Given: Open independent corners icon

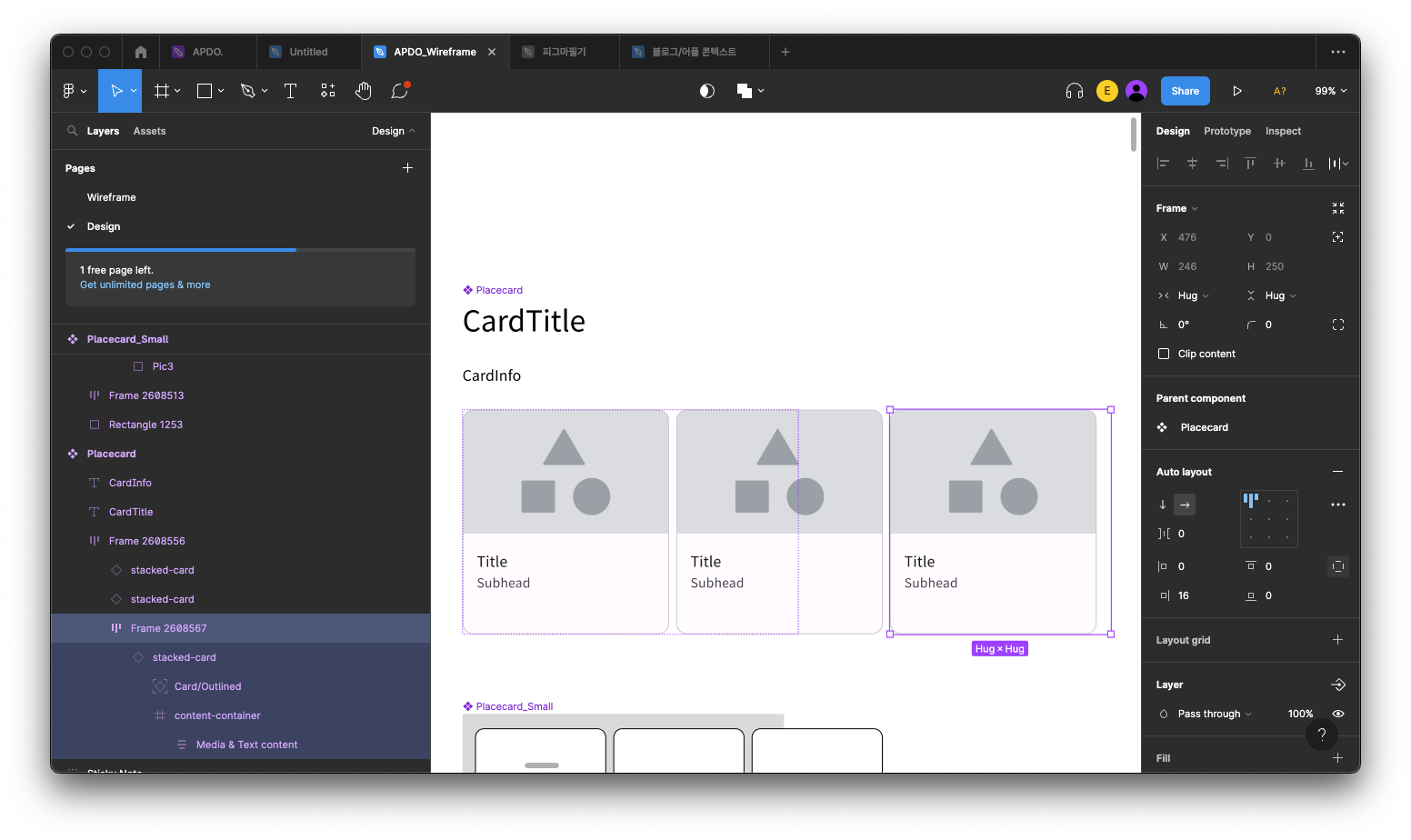Looking at the screenshot, I should click(x=1338, y=325).
